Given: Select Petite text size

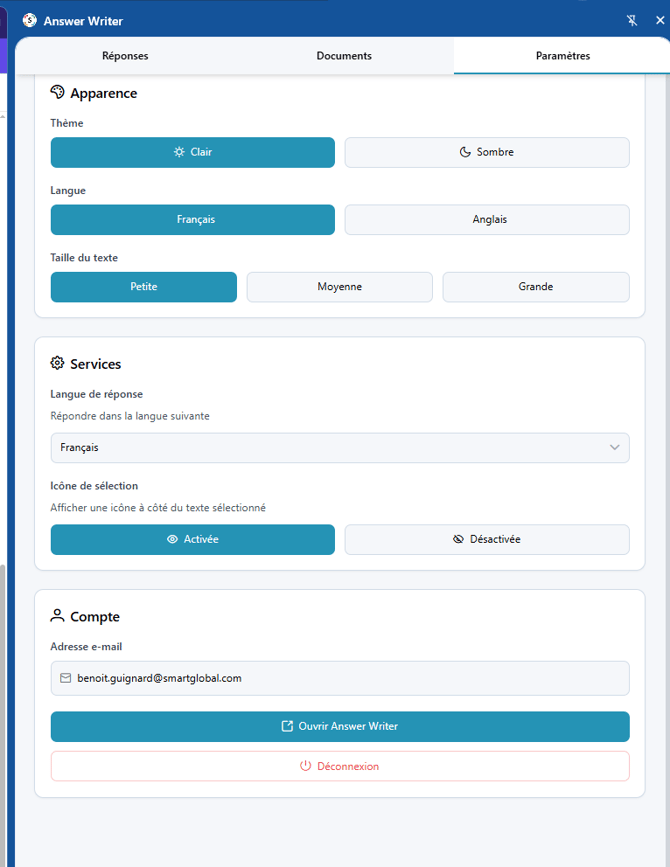Looking at the screenshot, I should [144, 287].
